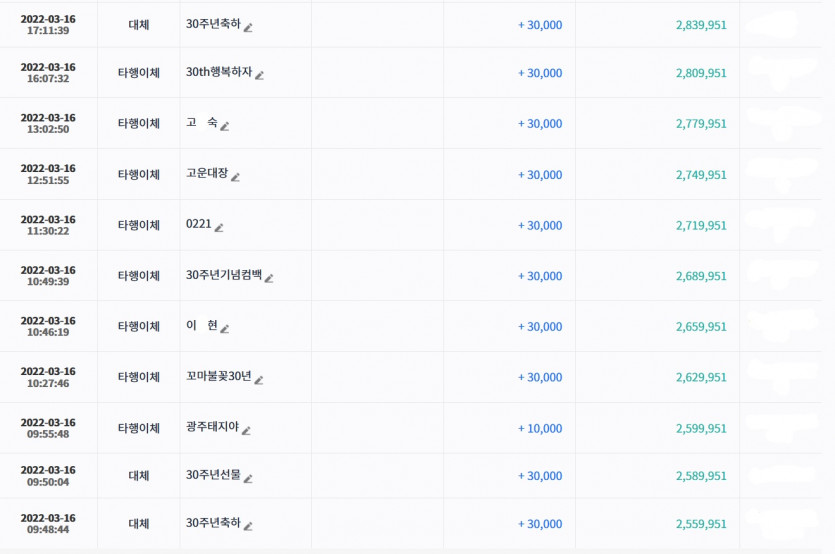This screenshot has height=554, width=835.
Task: Click the 2,559,951 balance value
Action: click(701, 524)
